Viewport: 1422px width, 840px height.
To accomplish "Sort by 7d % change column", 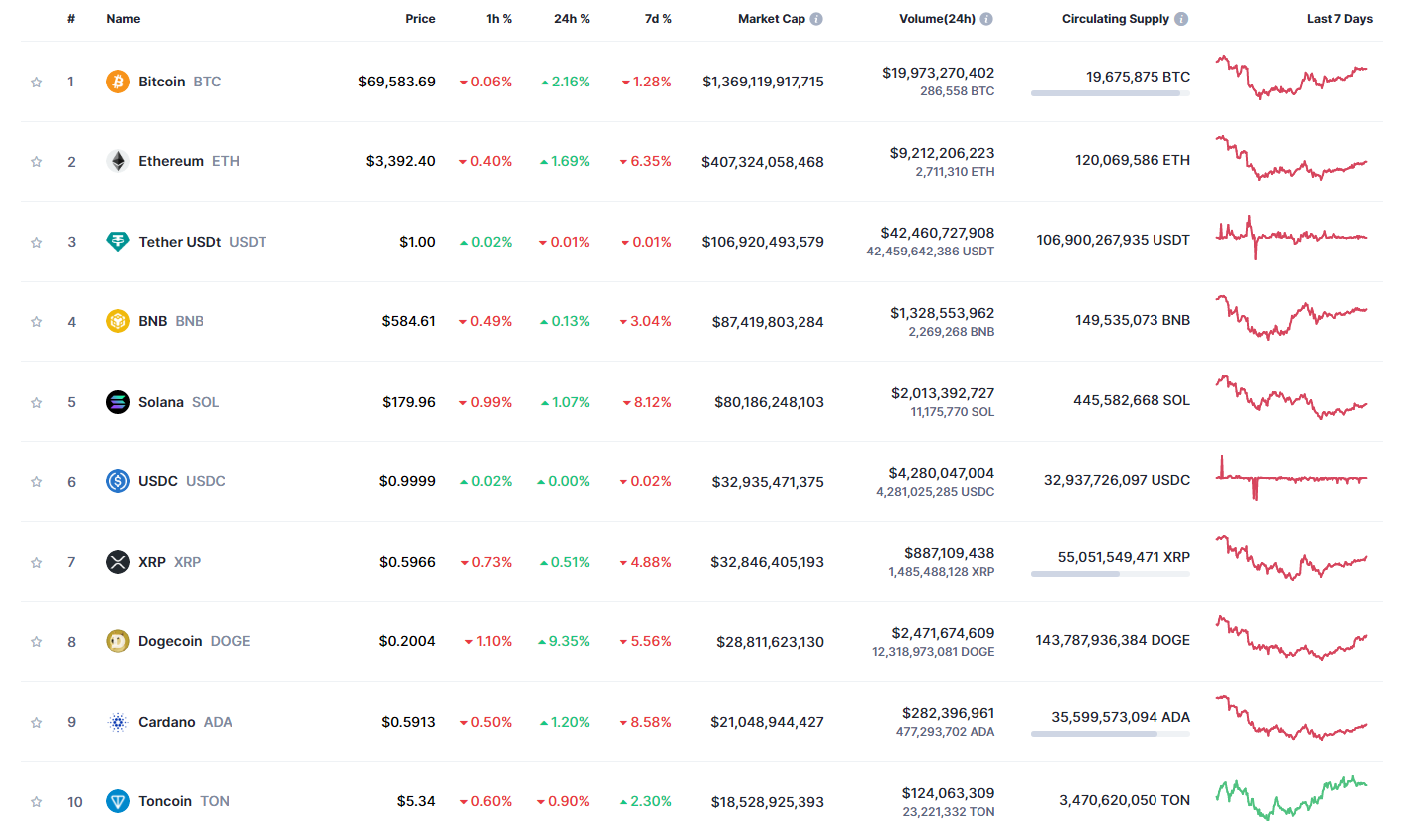I will (658, 19).
